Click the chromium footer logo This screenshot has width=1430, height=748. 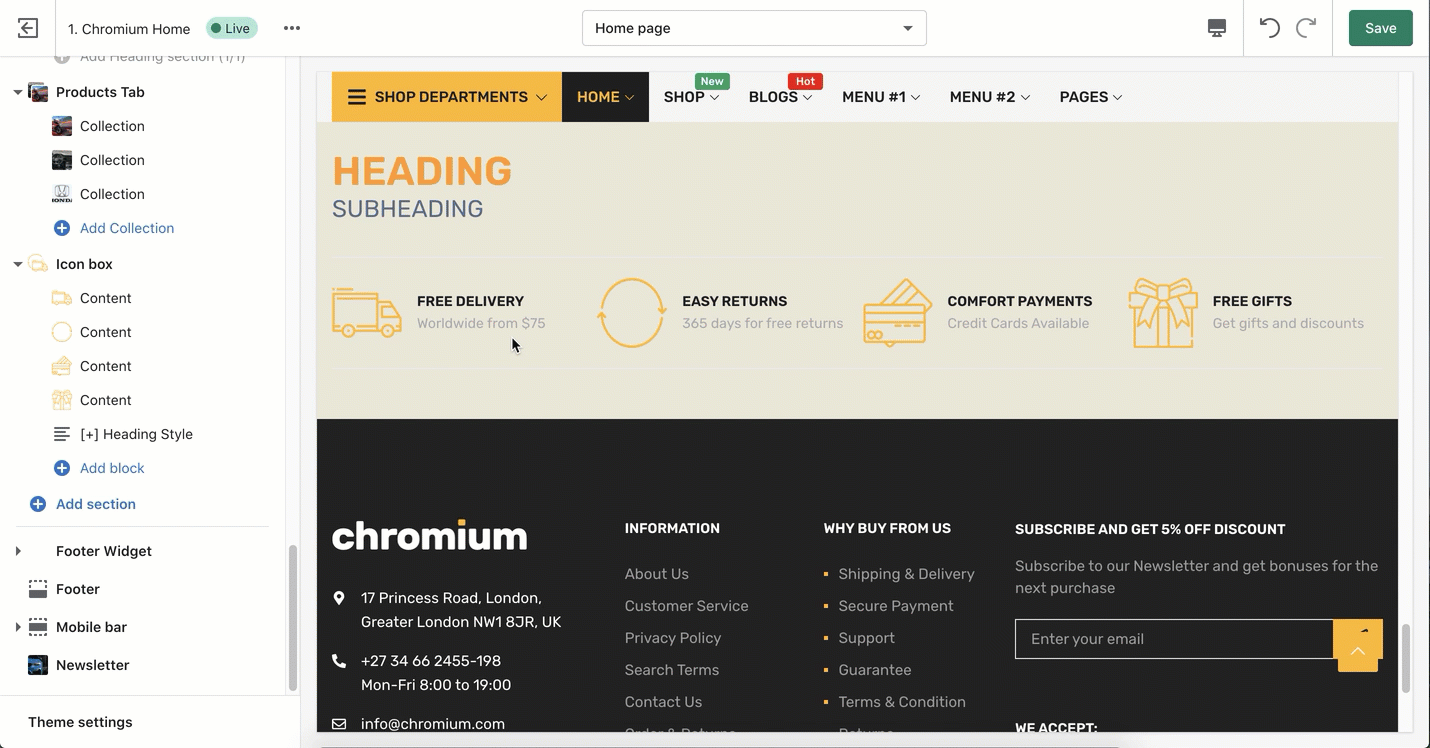point(430,536)
